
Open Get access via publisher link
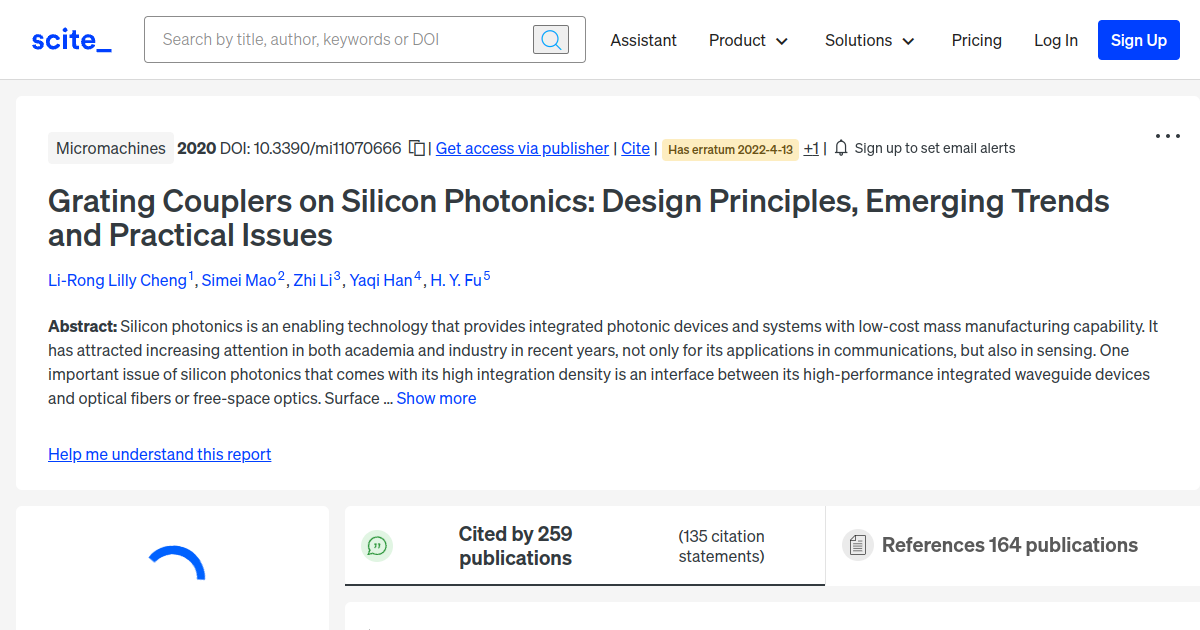(522, 148)
